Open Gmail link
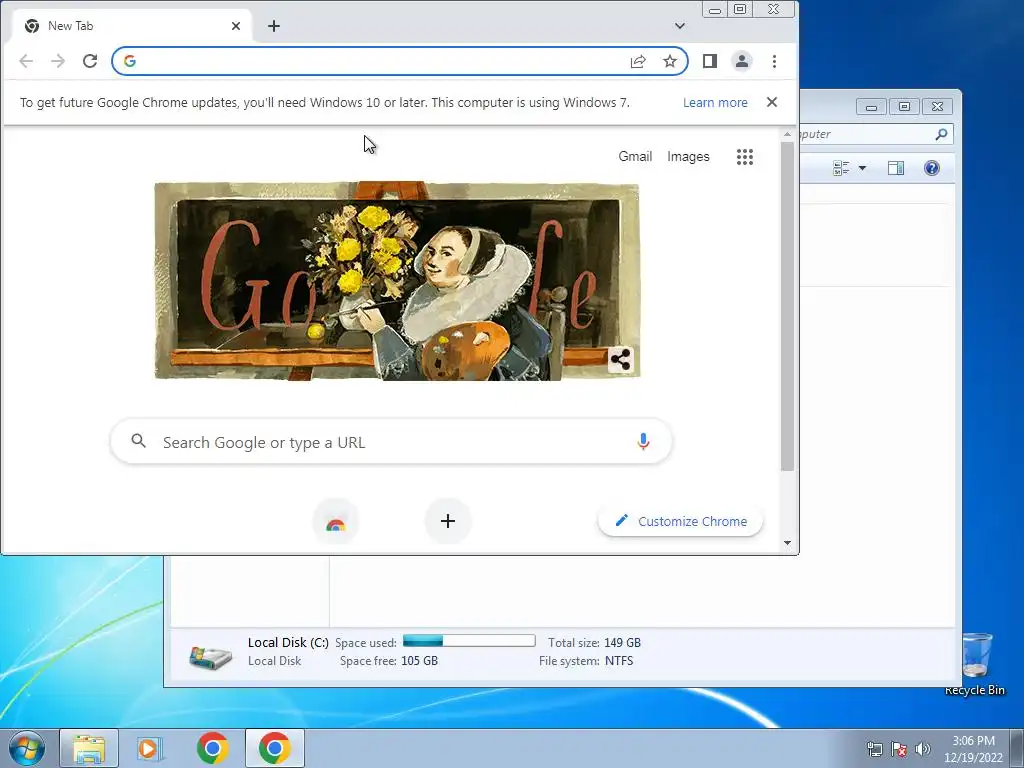This screenshot has width=1024, height=768. click(x=635, y=156)
